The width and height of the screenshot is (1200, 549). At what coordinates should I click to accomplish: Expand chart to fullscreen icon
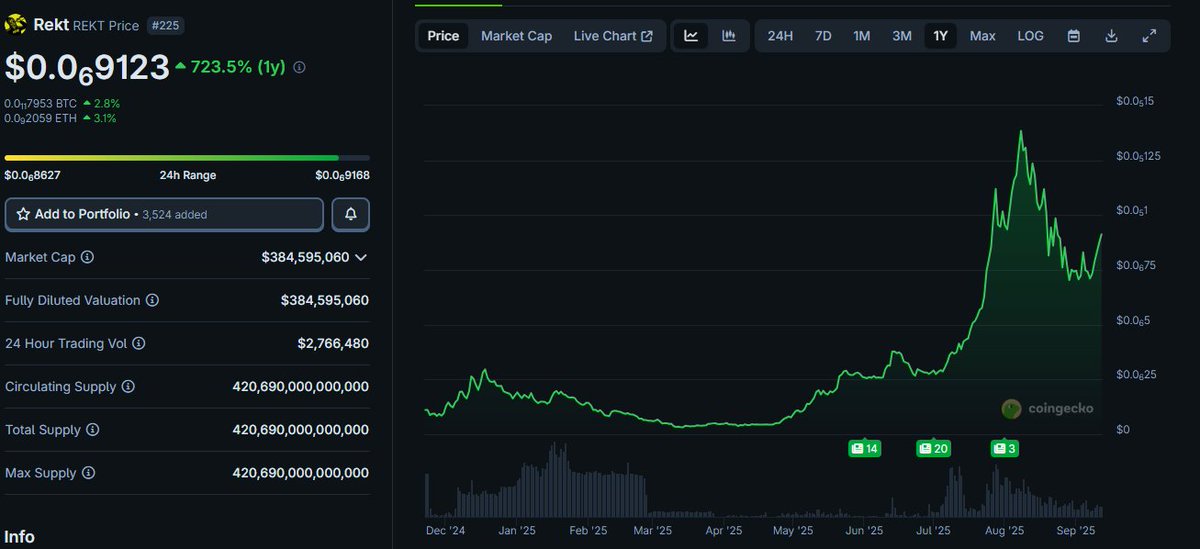[x=1149, y=36]
